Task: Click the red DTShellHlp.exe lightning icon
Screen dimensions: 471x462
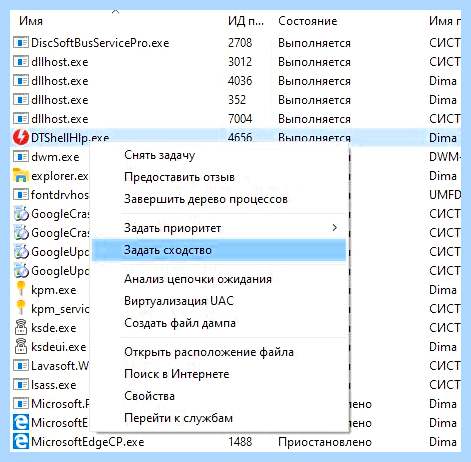Action: (x=21, y=137)
